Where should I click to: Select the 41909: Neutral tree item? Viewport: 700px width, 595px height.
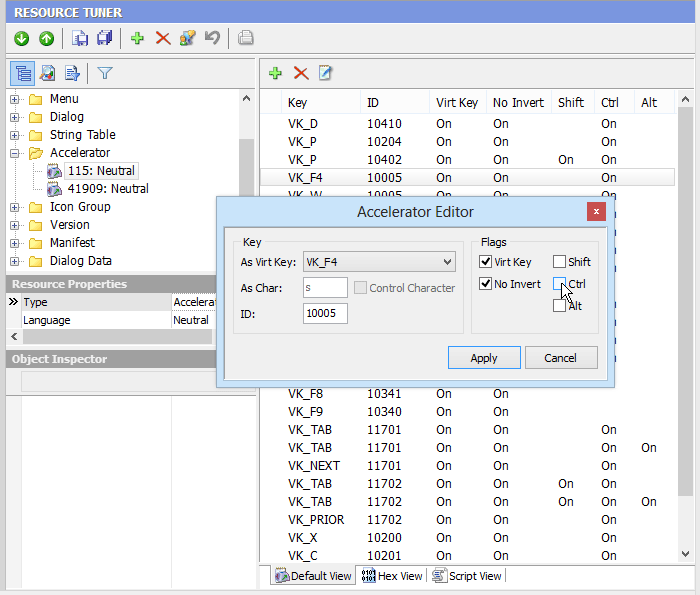coord(108,189)
